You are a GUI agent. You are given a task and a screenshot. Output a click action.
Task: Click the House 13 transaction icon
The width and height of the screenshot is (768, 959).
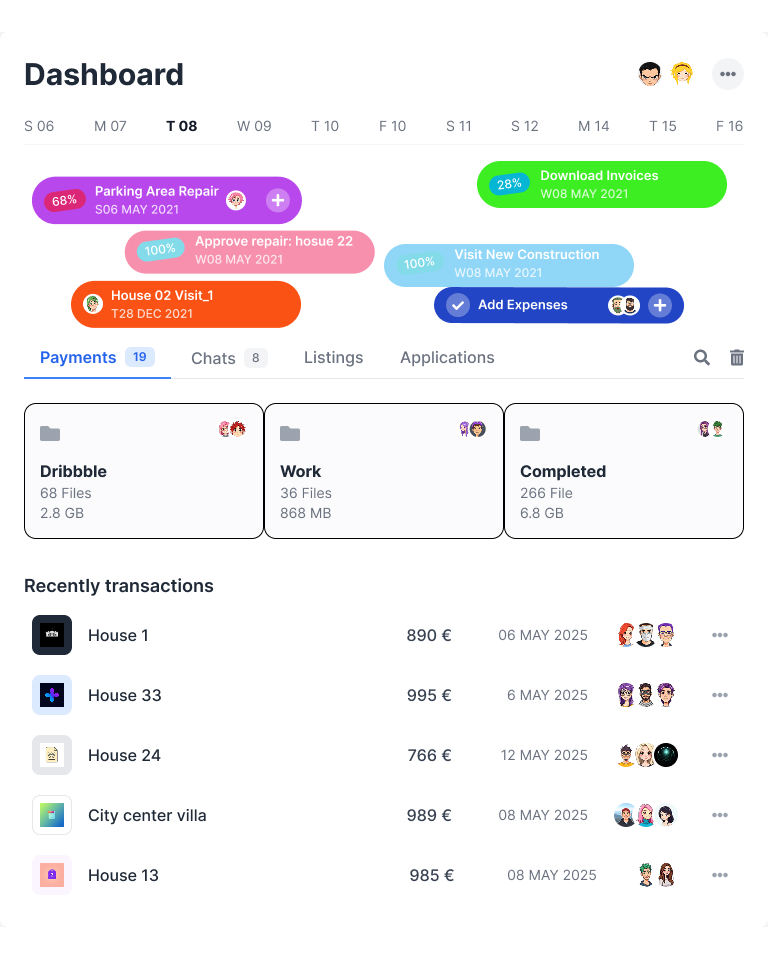(52, 875)
